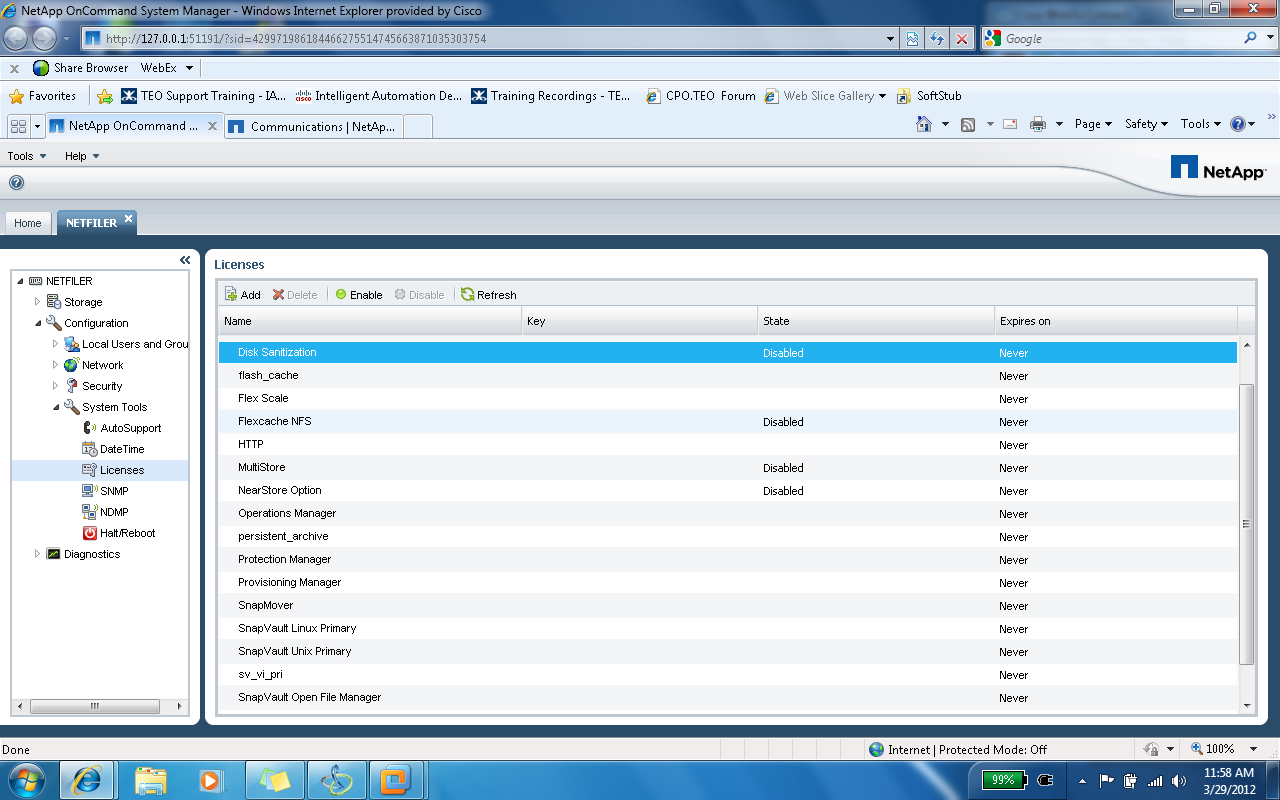The image size is (1280, 800).
Task: Close the NETFILER tab
Action: 128,219
